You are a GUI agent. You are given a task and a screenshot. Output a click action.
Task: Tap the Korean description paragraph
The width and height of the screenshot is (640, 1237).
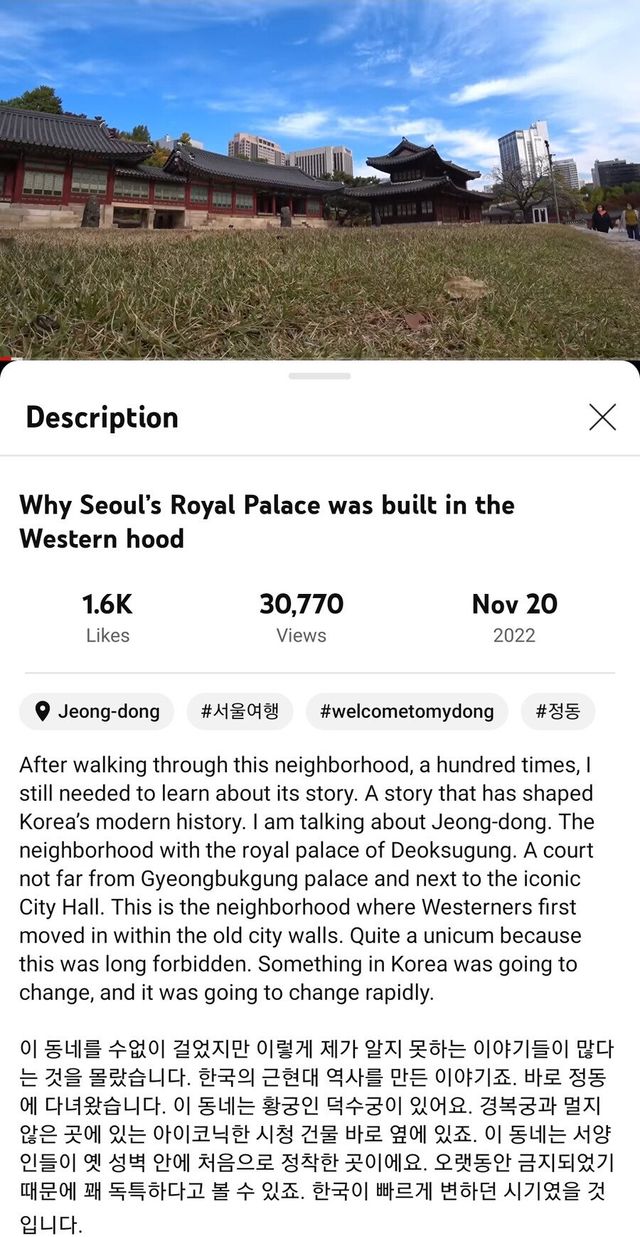316,1135
